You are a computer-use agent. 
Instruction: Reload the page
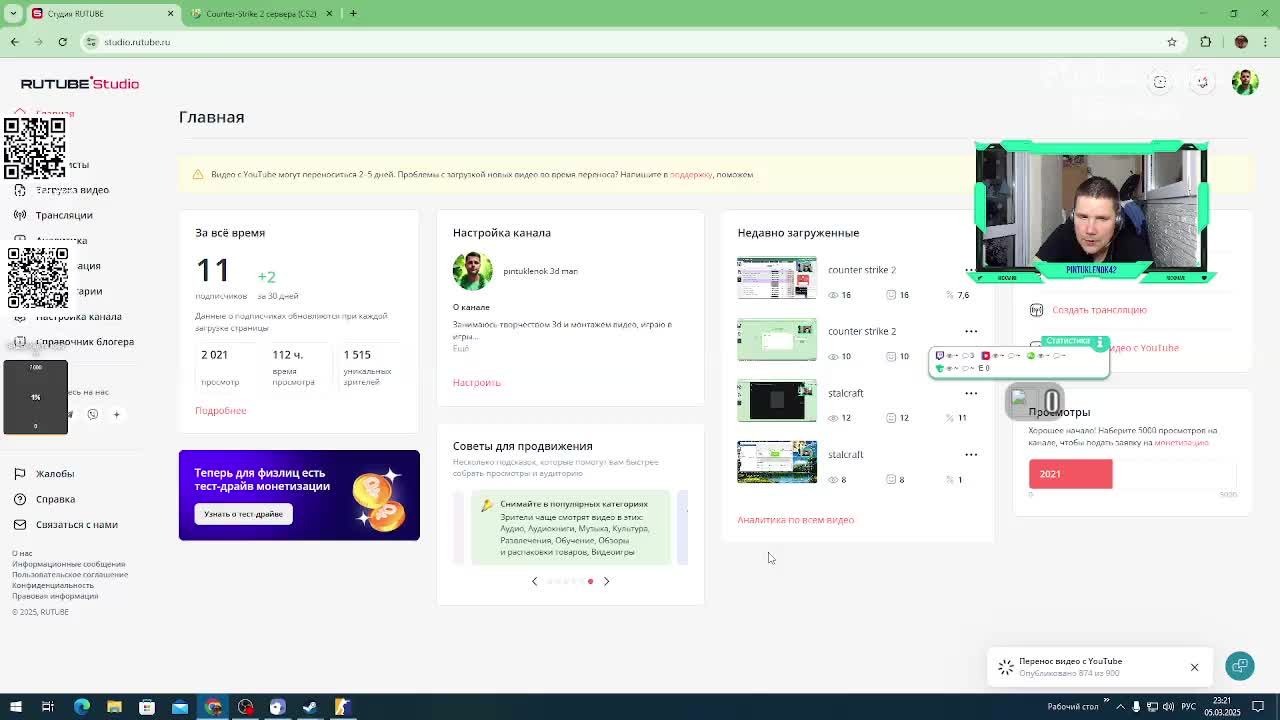[x=62, y=42]
